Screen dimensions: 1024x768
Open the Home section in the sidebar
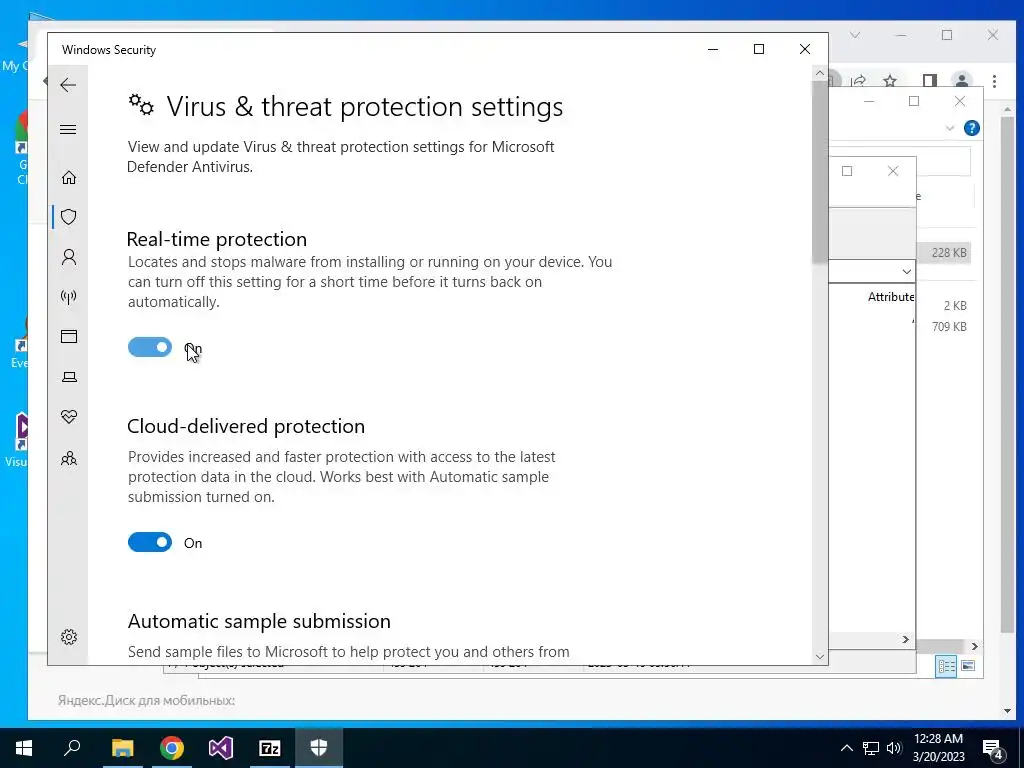(69, 178)
